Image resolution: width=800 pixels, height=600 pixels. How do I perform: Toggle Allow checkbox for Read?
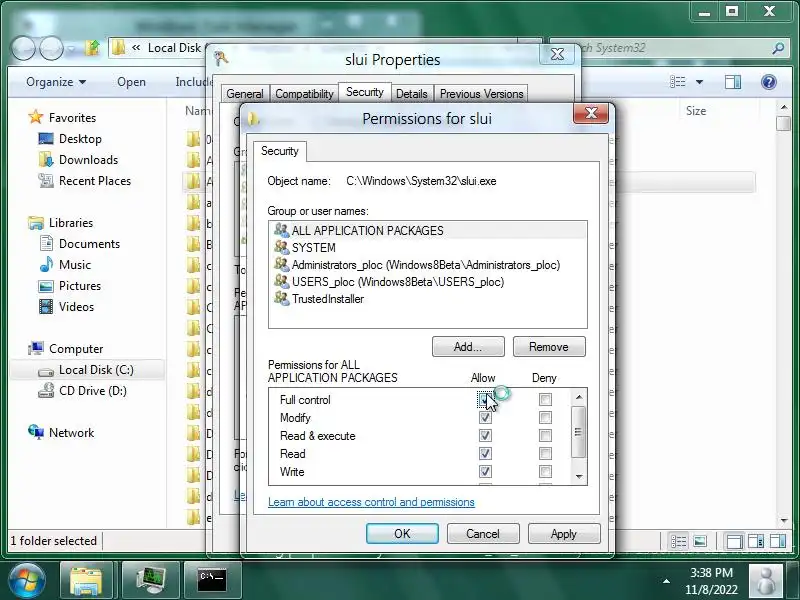[485, 454]
